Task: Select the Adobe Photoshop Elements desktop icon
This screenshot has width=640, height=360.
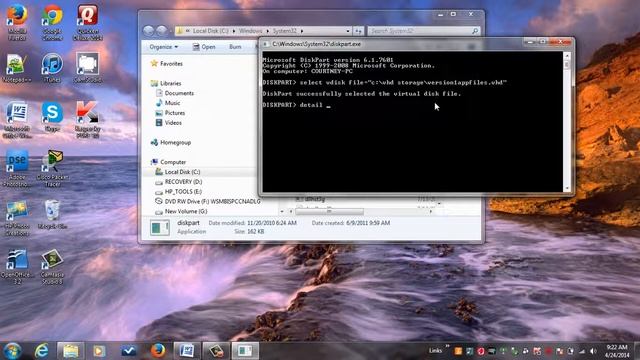Action: 17,168
